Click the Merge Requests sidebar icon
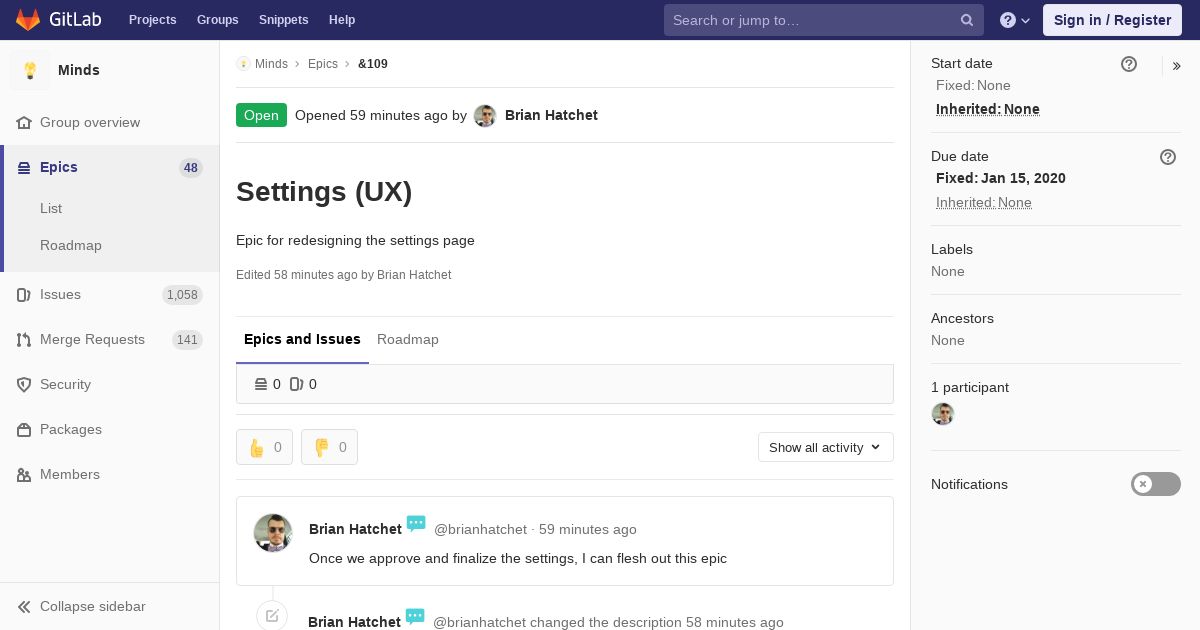The width and height of the screenshot is (1200, 630). [24, 339]
